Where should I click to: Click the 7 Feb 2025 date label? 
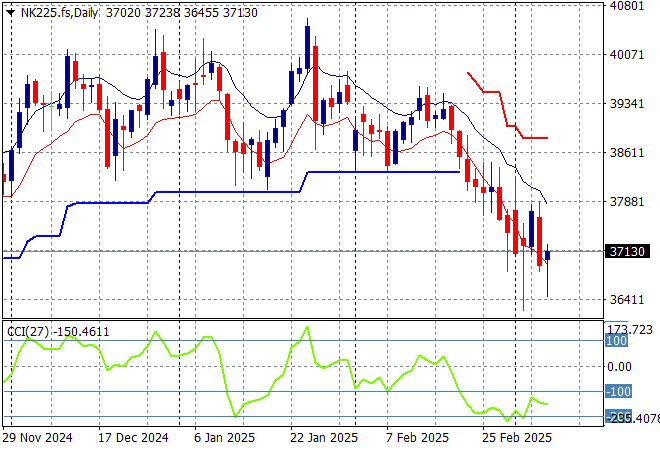(418, 438)
